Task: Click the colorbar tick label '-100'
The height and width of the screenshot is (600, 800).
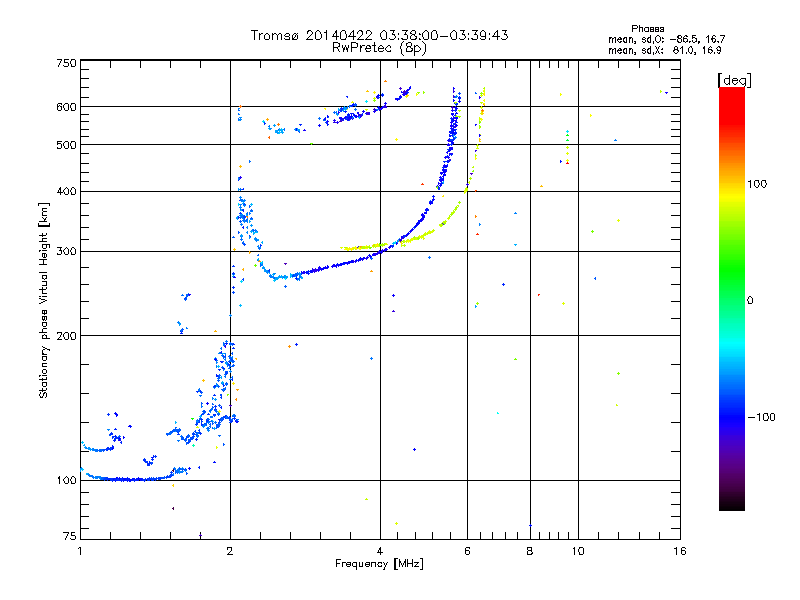Action: [x=761, y=417]
